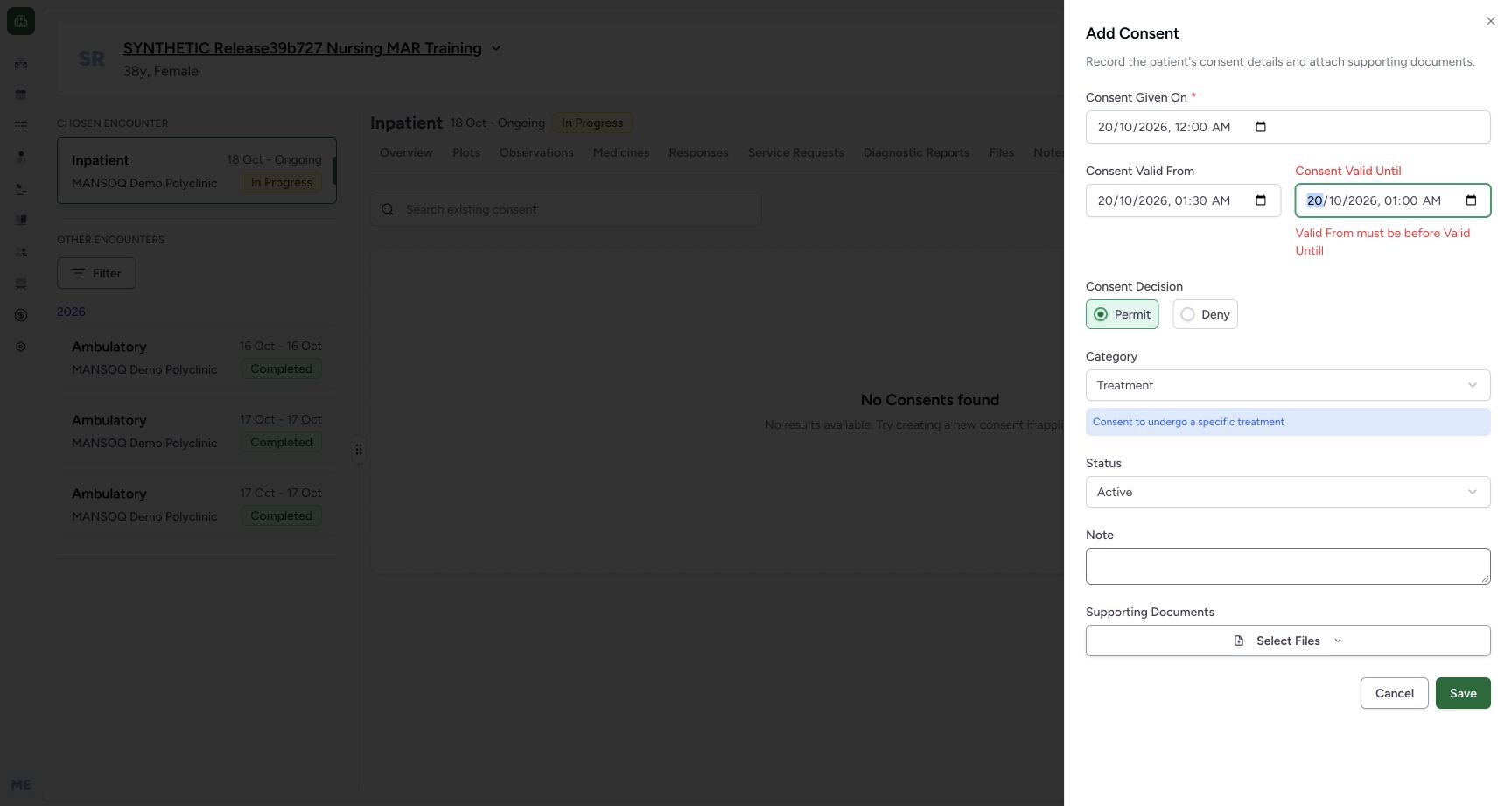This screenshot has height=806, width=1512.
Task: Click the search magnifier icon in consent search
Action: pos(388,209)
